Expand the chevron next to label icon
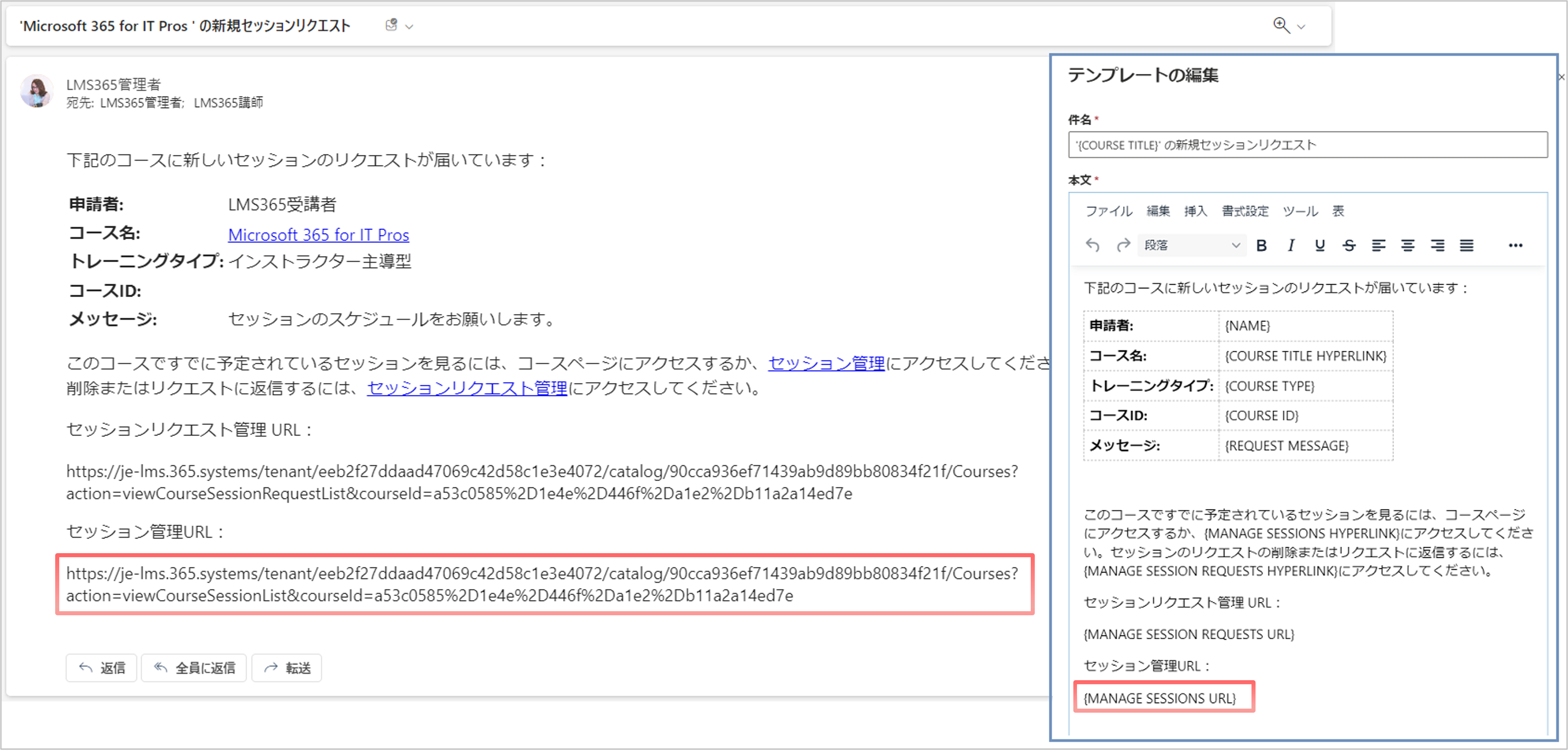 coord(409,27)
